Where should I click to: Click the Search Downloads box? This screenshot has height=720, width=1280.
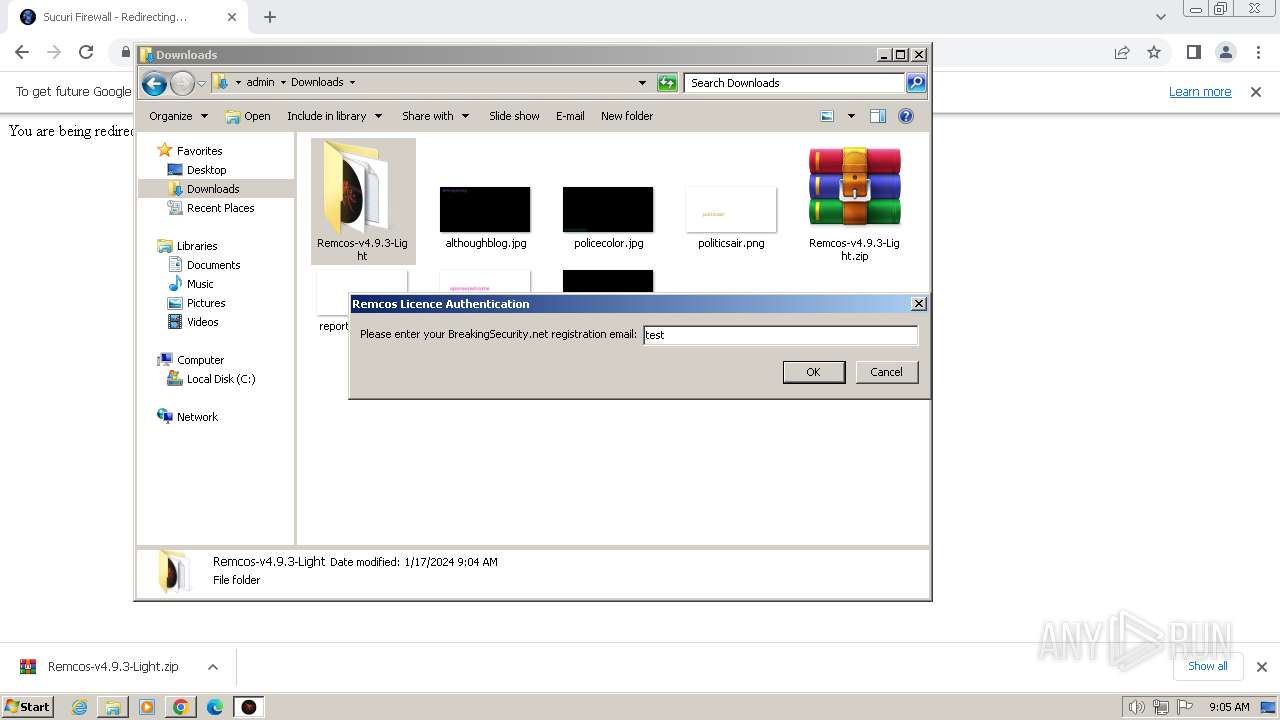coord(795,83)
